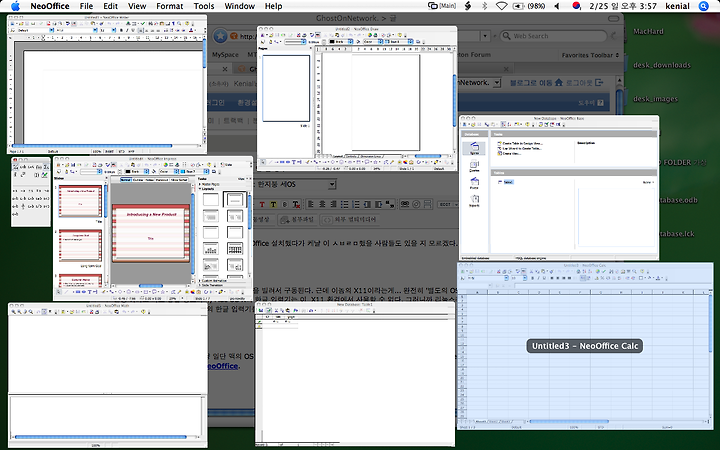This screenshot has height=450, width=720.
Task: Click align center icon in blog editor
Action: click(x=322, y=204)
